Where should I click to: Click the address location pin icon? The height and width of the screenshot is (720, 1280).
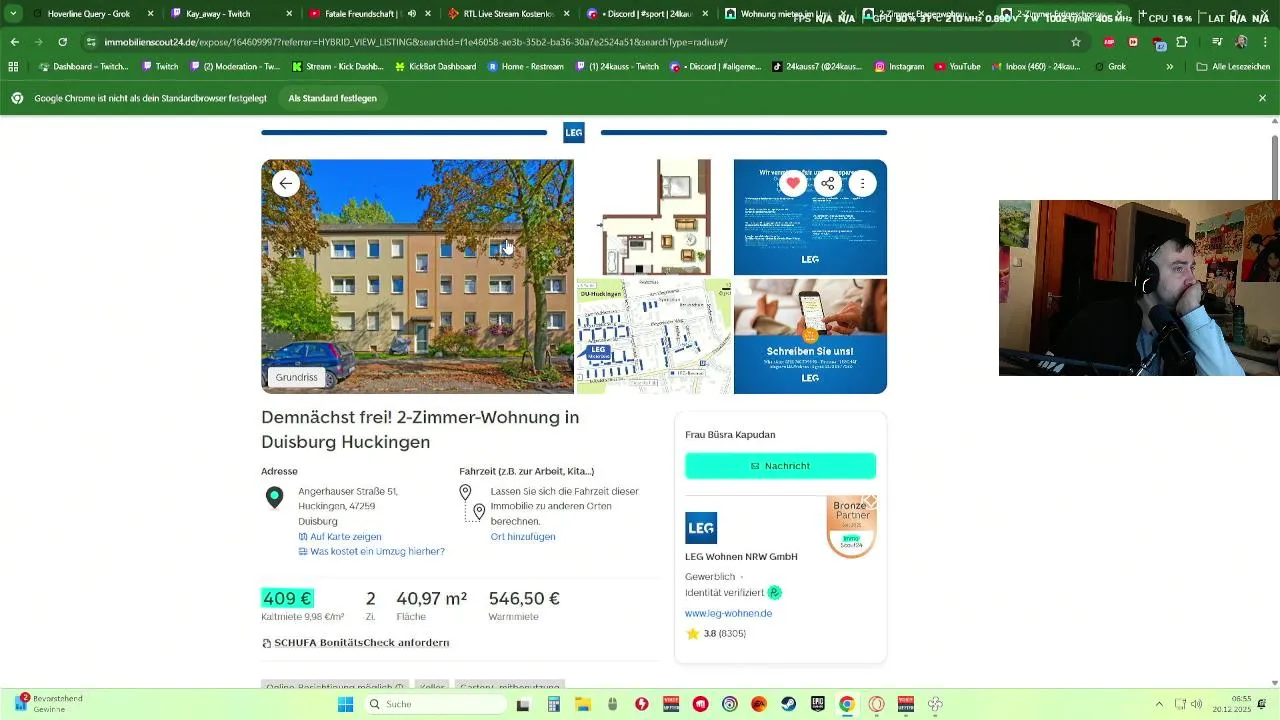(274, 498)
